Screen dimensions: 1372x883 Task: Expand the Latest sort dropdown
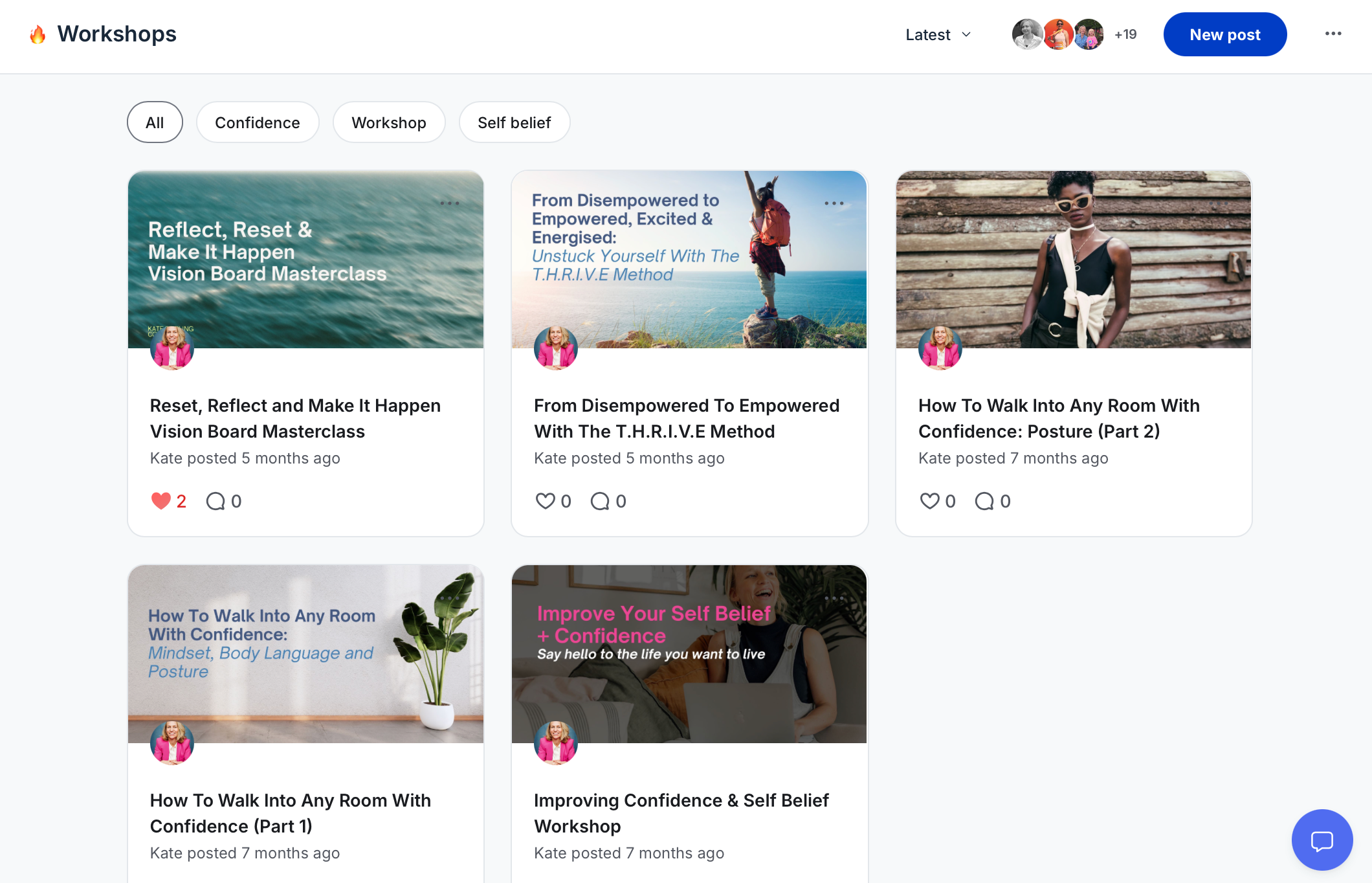point(928,35)
